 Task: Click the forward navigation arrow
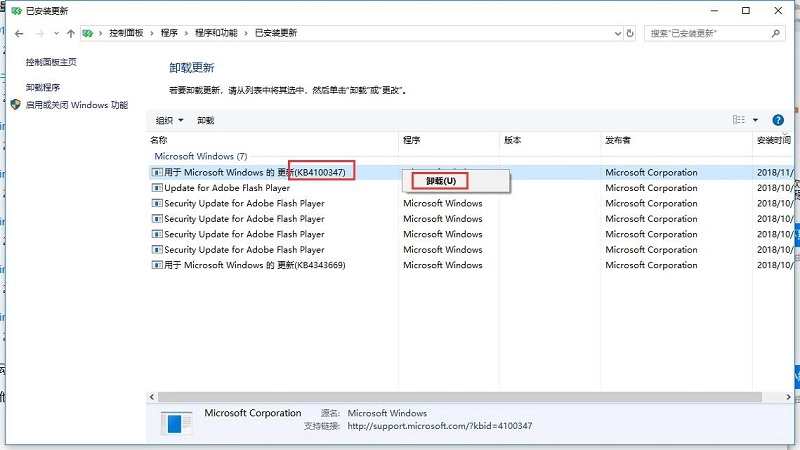coord(40,34)
